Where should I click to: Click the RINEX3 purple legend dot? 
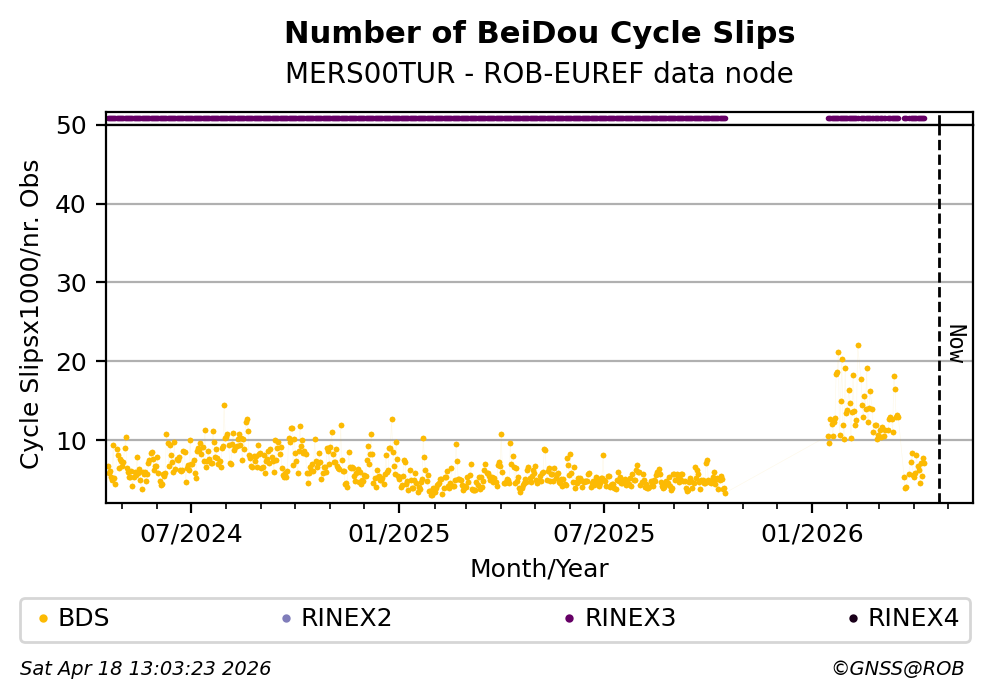coord(569,619)
